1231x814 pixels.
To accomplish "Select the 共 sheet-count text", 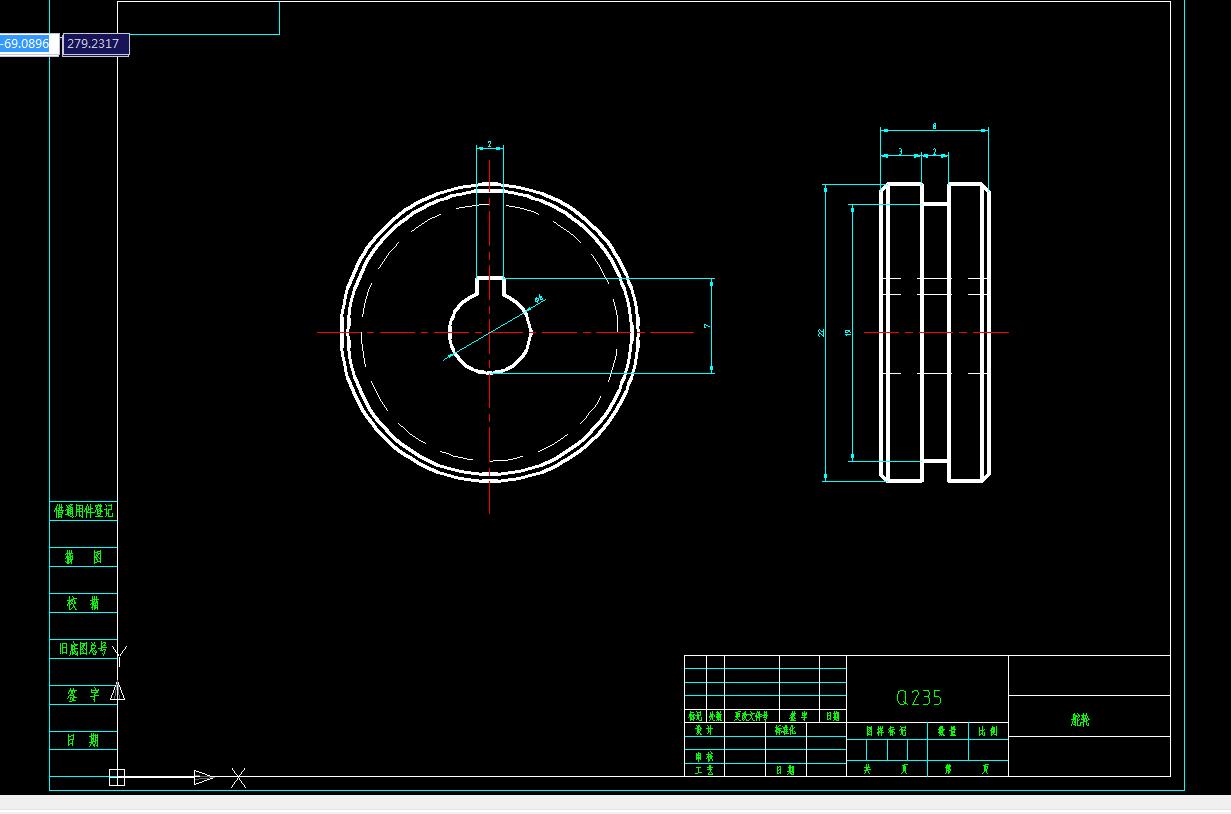I will 867,769.
